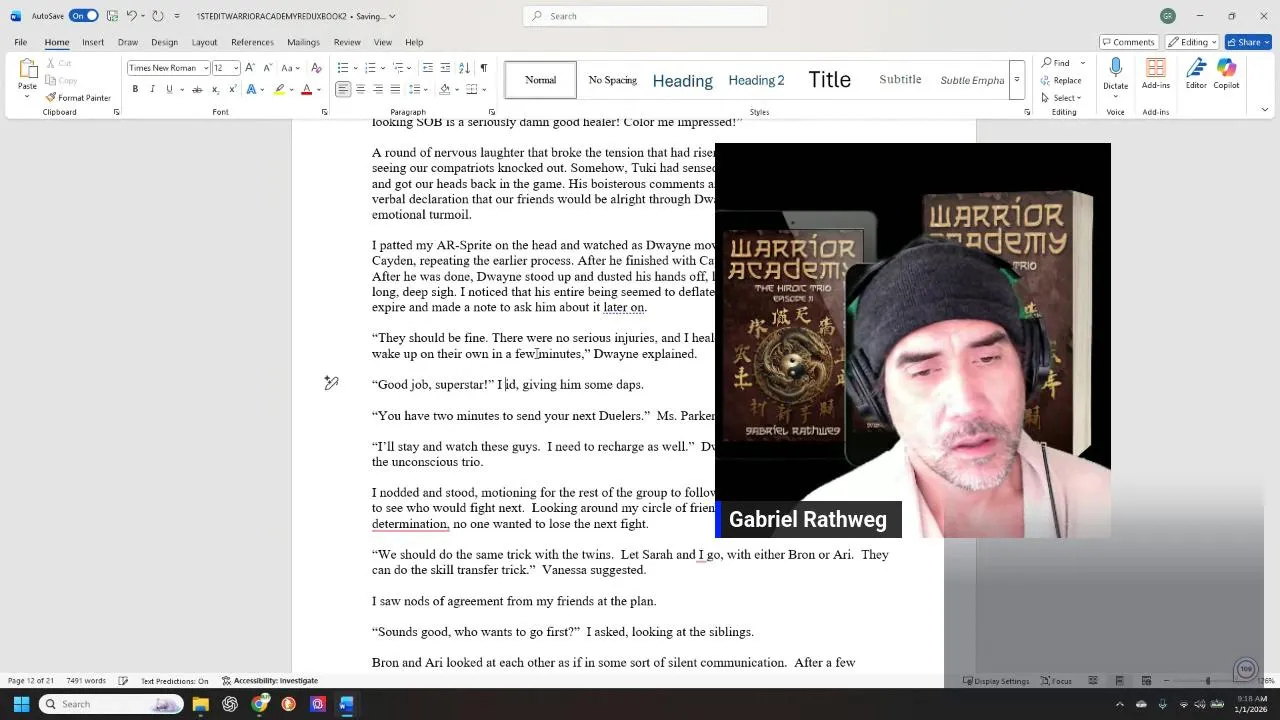Click the Share button
1280x720 pixels.
click(1247, 42)
